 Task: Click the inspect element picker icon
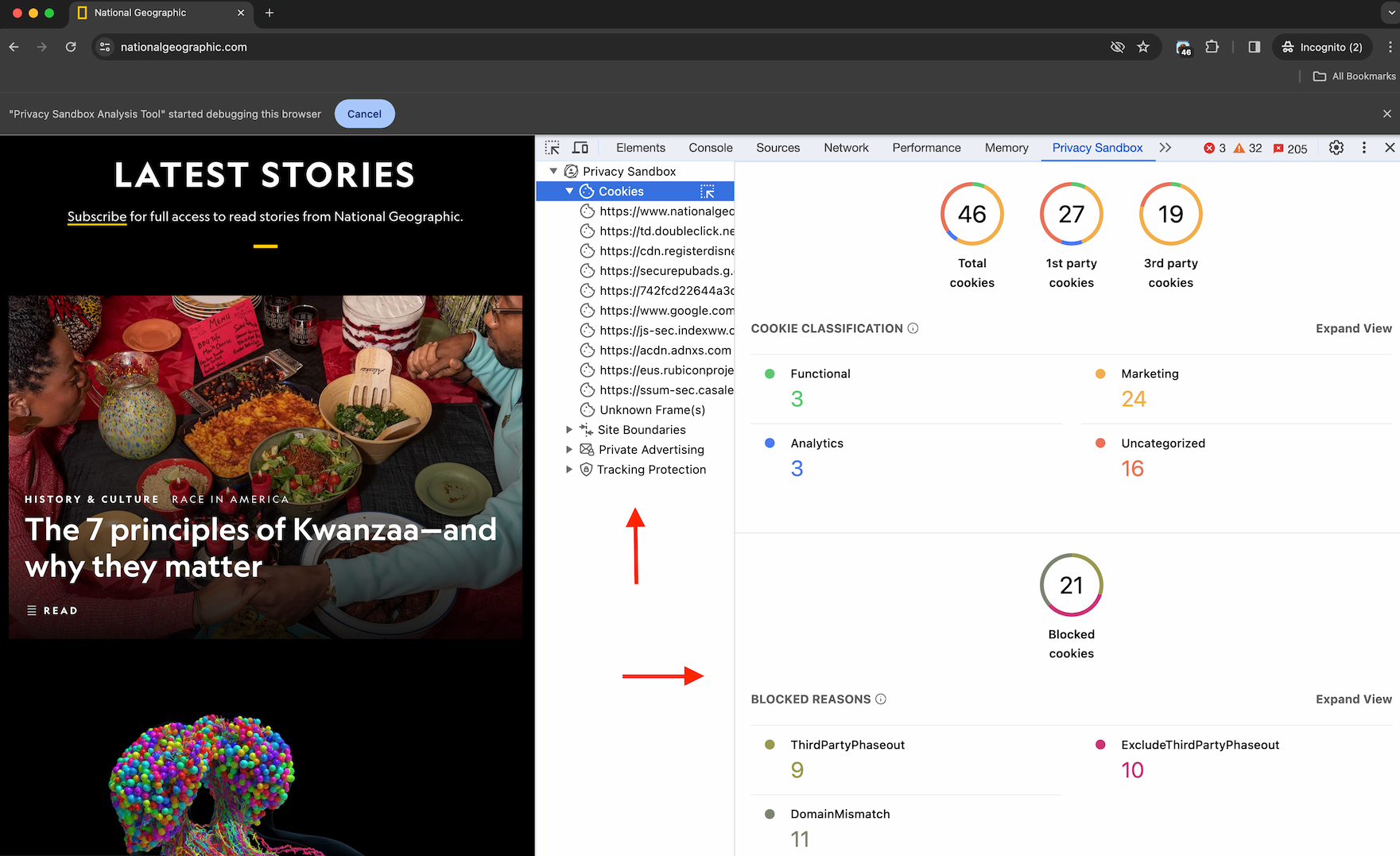[x=553, y=148]
